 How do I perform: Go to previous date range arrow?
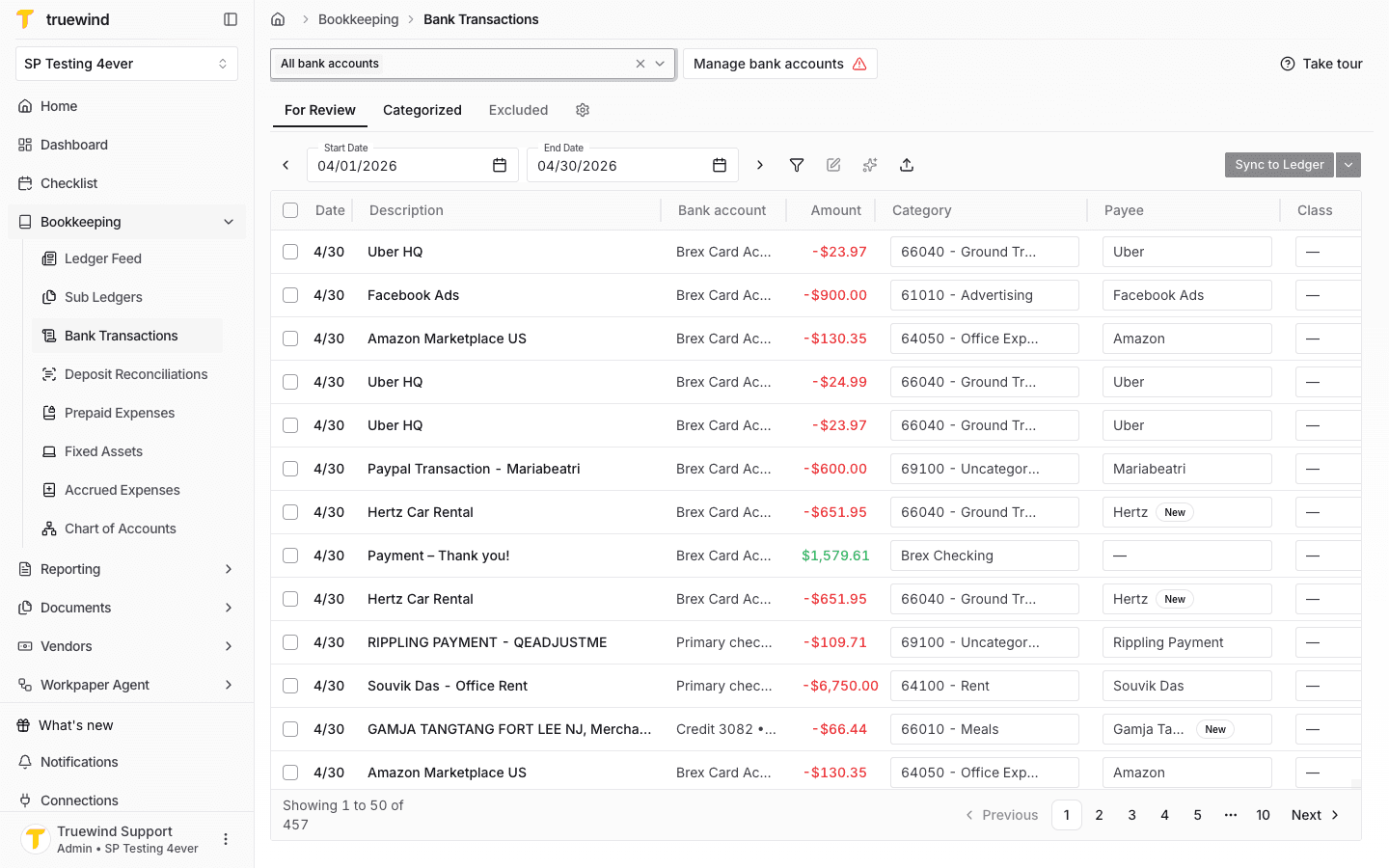286,165
